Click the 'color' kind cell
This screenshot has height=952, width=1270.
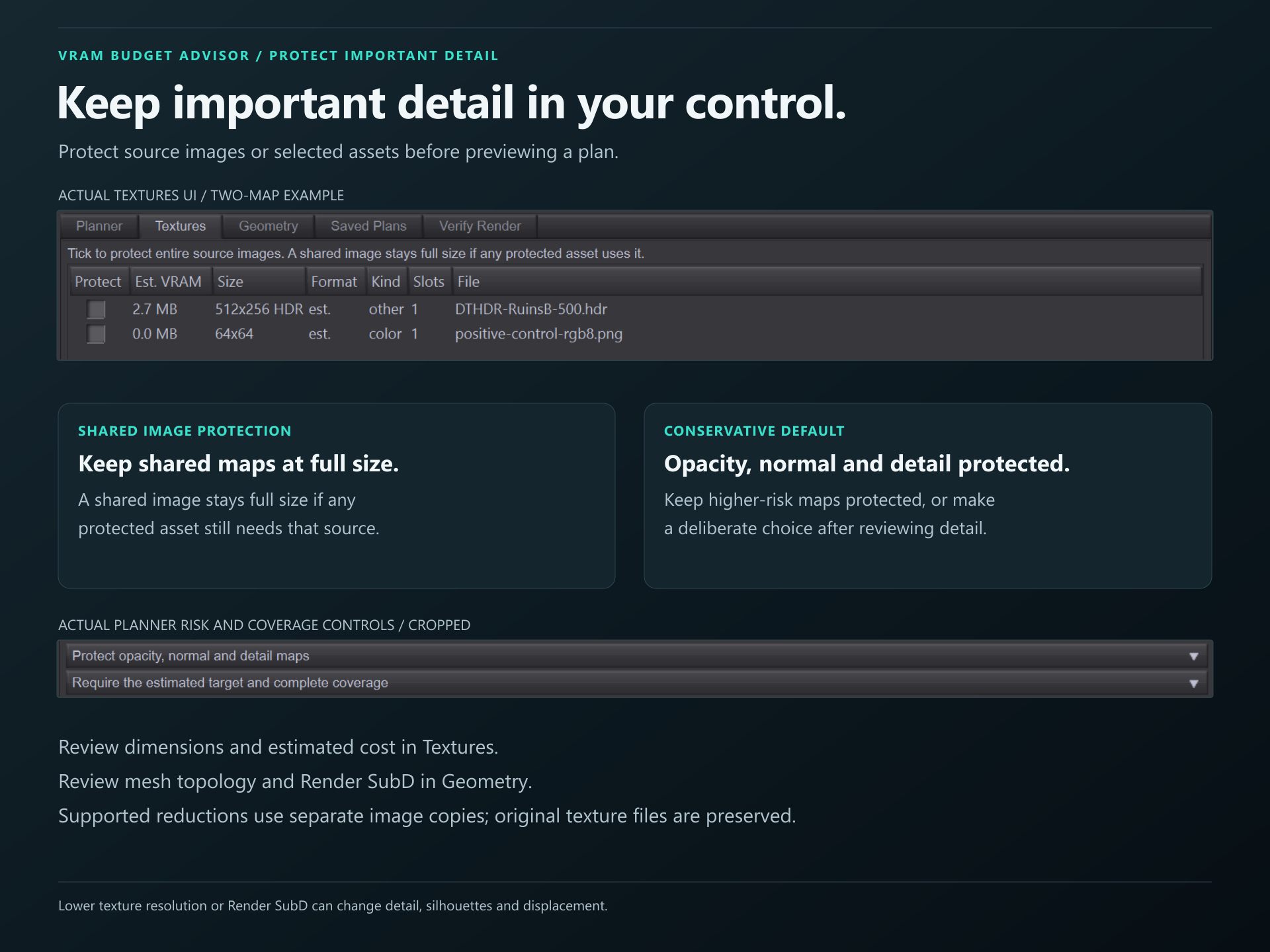tap(385, 334)
